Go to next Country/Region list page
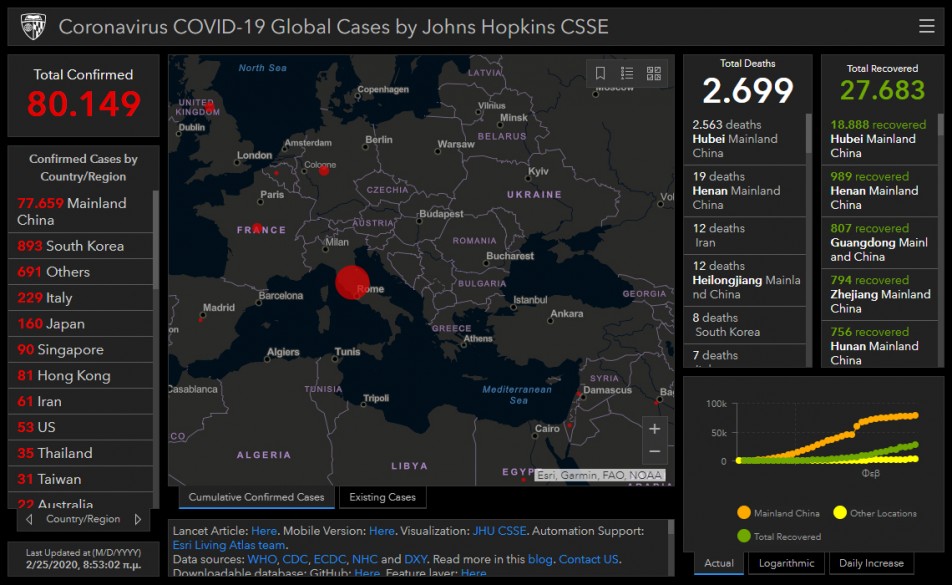Viewport: 952px width, 585px height. click(x=138, y=519)
